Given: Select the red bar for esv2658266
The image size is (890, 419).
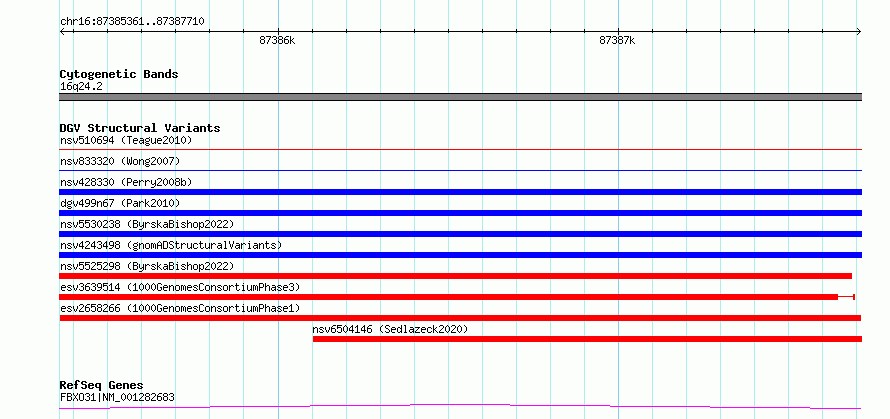Looking at the screenshot, I should [x=460, y=318].
